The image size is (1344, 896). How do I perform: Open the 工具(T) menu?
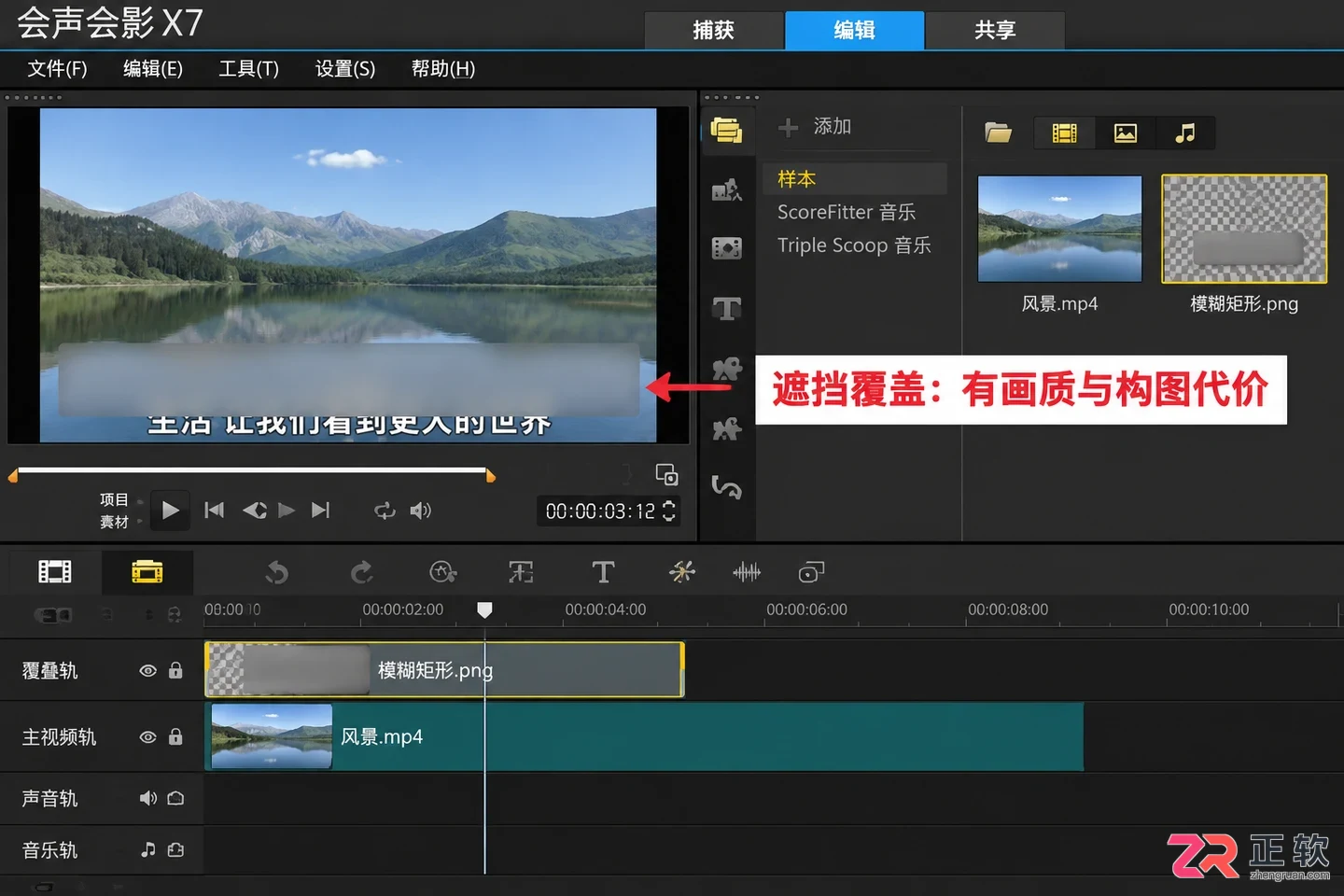(248, 68)
